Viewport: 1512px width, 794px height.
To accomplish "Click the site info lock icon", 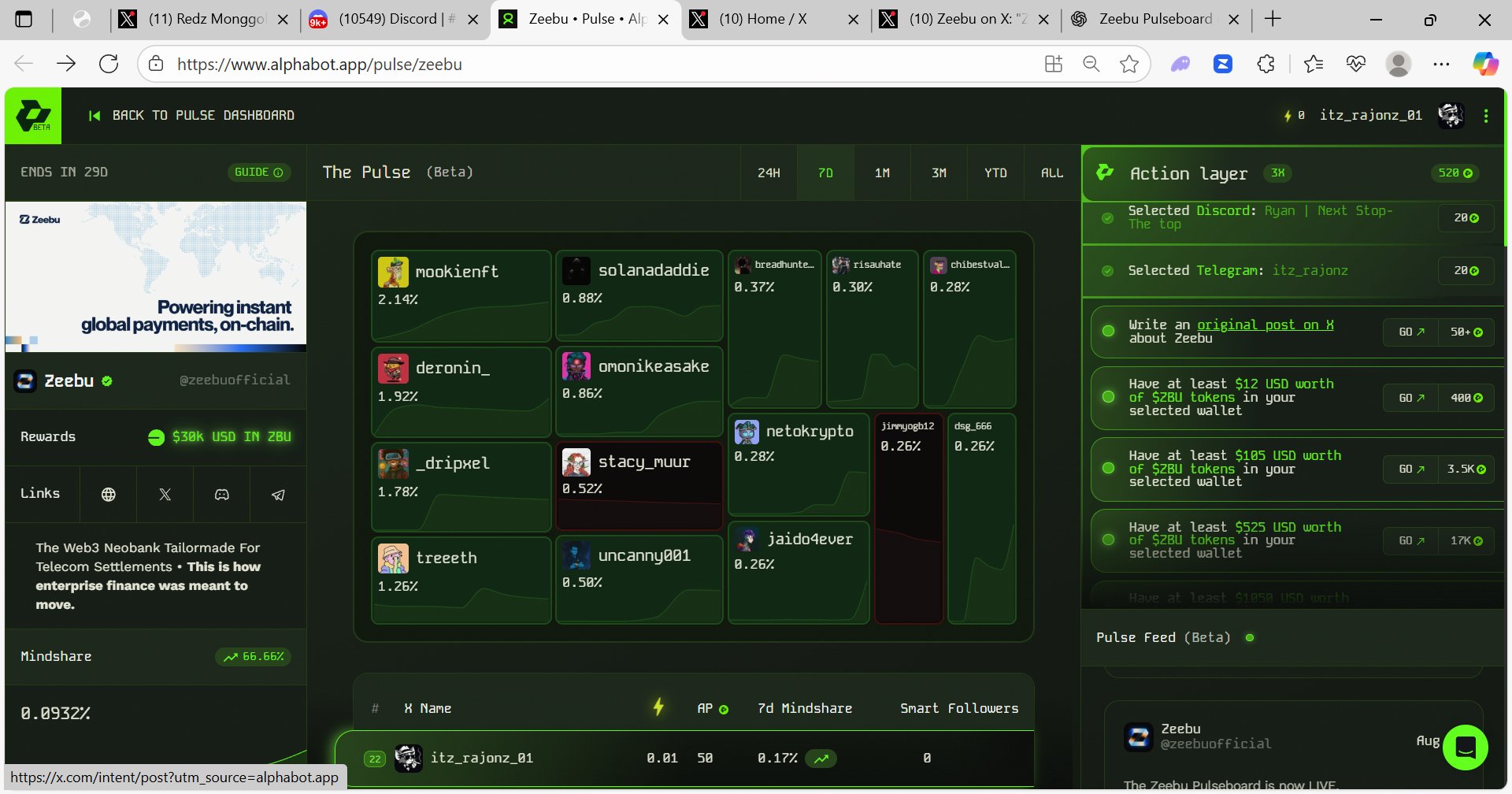I will (x=156, y=64).
